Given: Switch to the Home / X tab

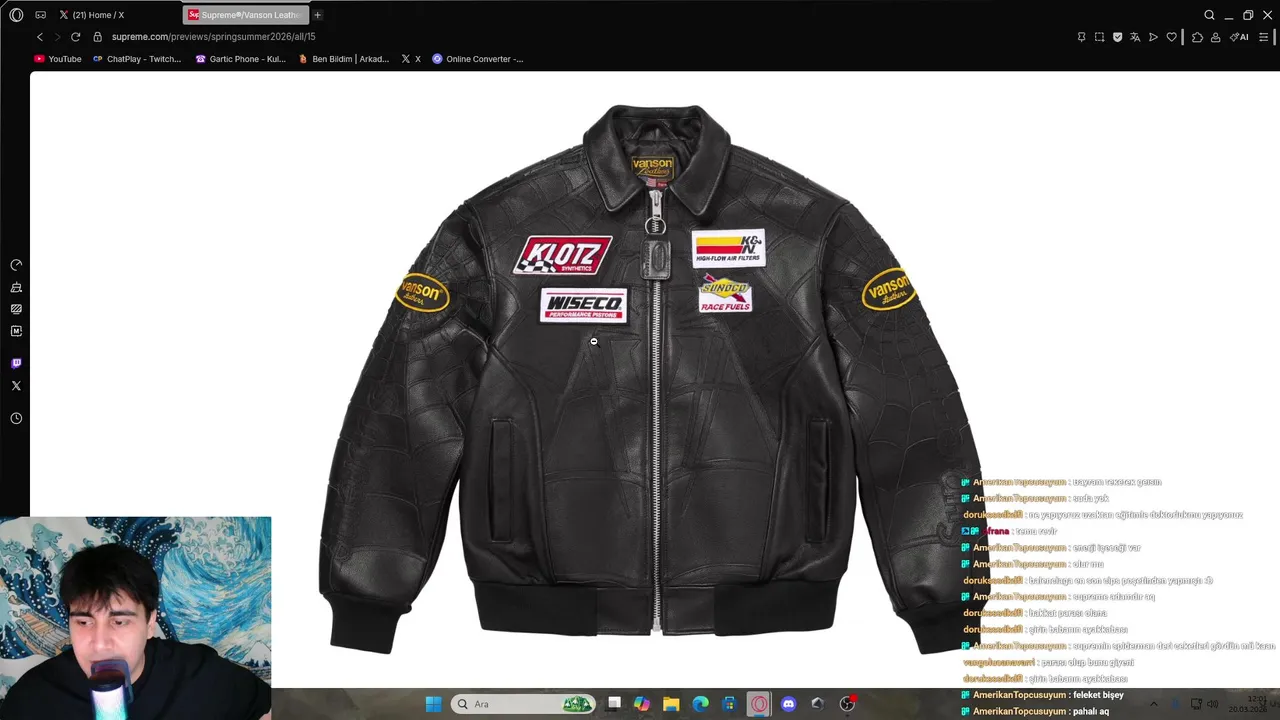Looking at the screenshot, I should [x=91, y=15].
